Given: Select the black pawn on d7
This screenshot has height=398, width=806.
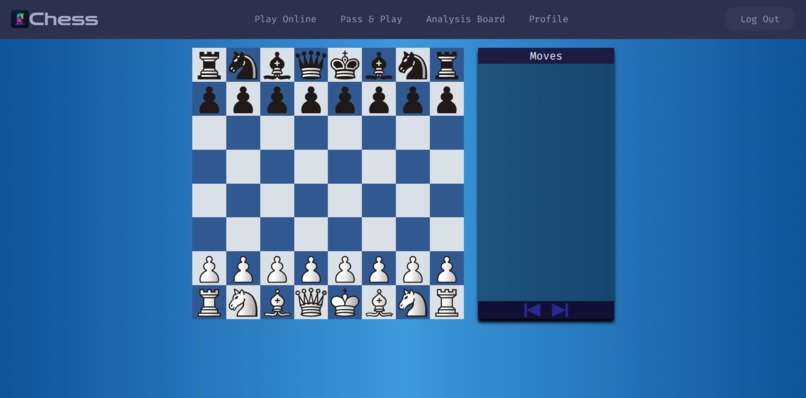Looking at the screenshot, I should click(311, 99).
